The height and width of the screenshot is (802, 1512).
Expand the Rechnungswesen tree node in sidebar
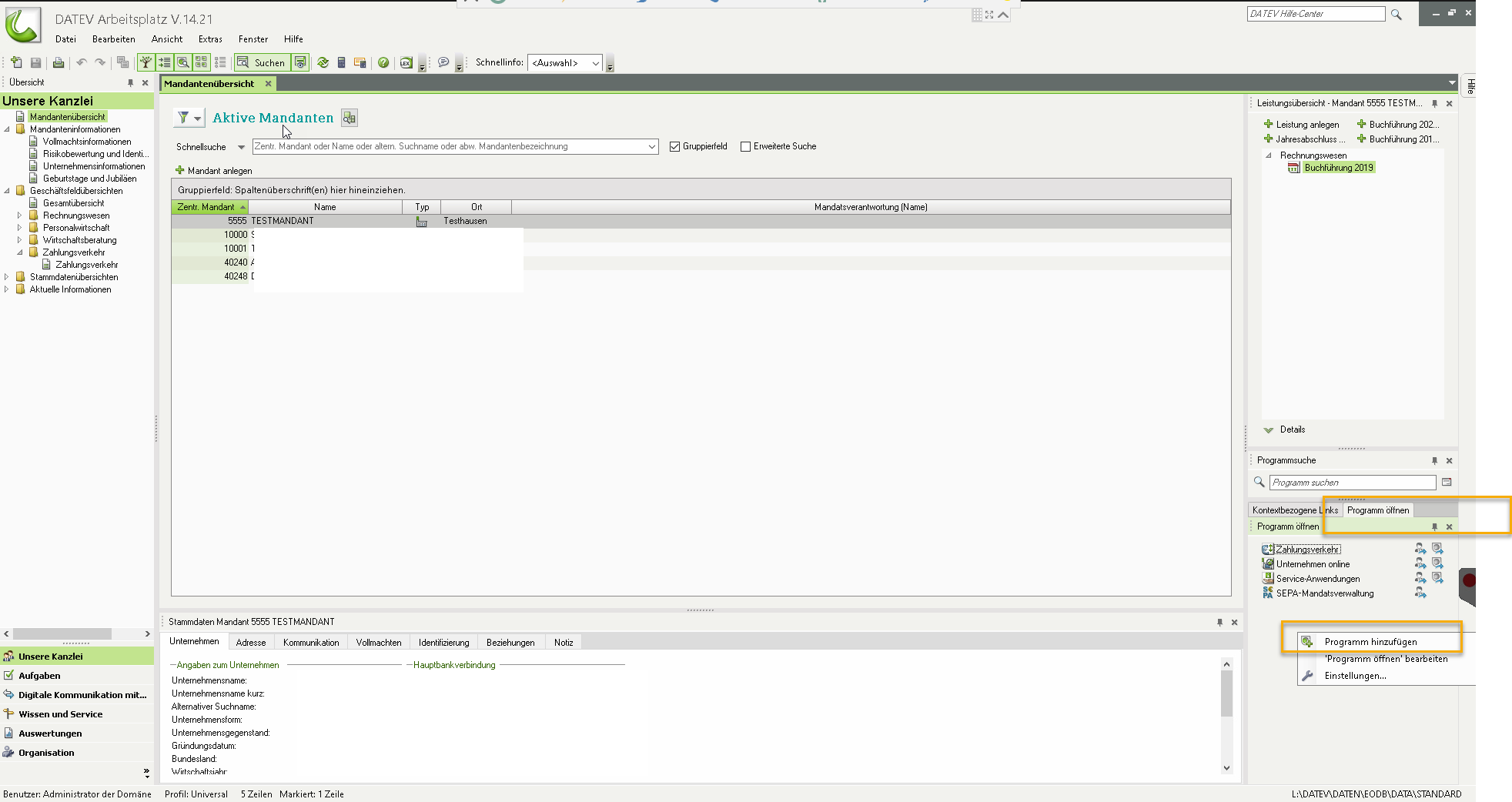19,216
